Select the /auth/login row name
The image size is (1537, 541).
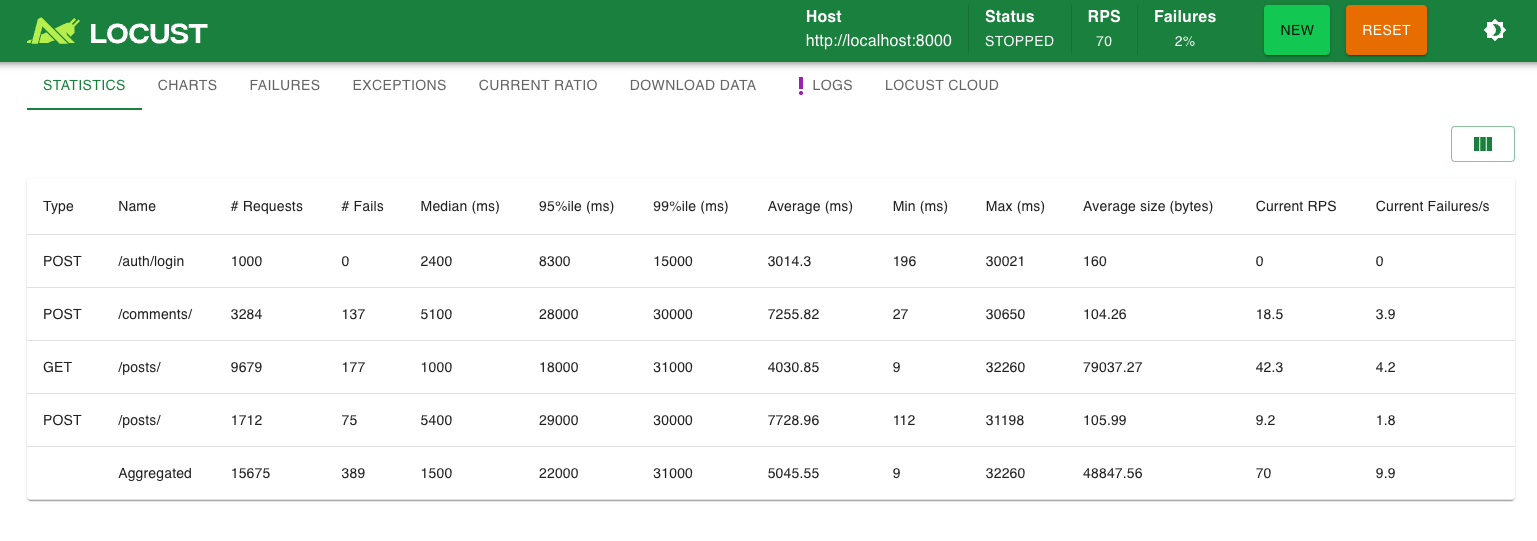(151, 262)
